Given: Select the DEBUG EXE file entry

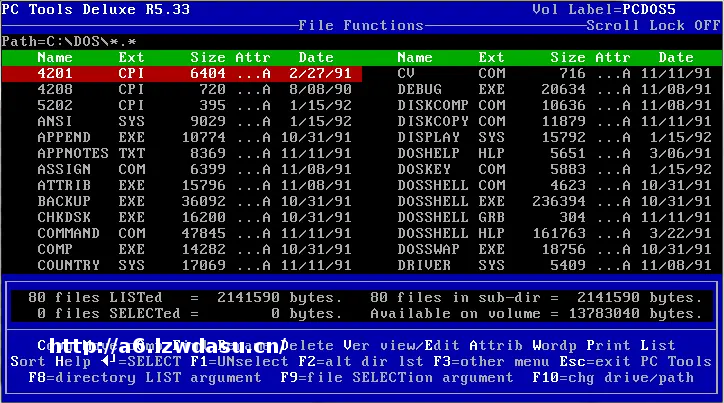Looking at the screenshot, I should click(542, 89).
